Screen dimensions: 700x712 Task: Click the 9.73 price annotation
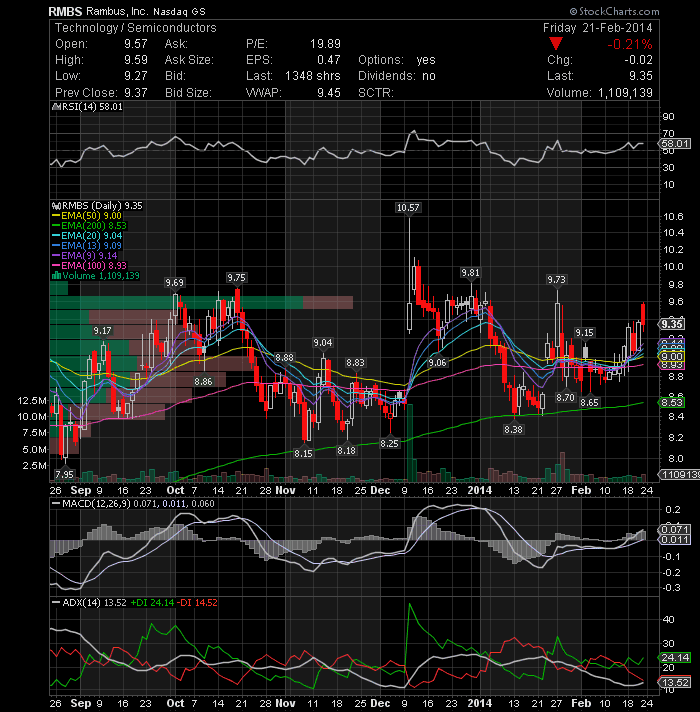pos(557,280)
